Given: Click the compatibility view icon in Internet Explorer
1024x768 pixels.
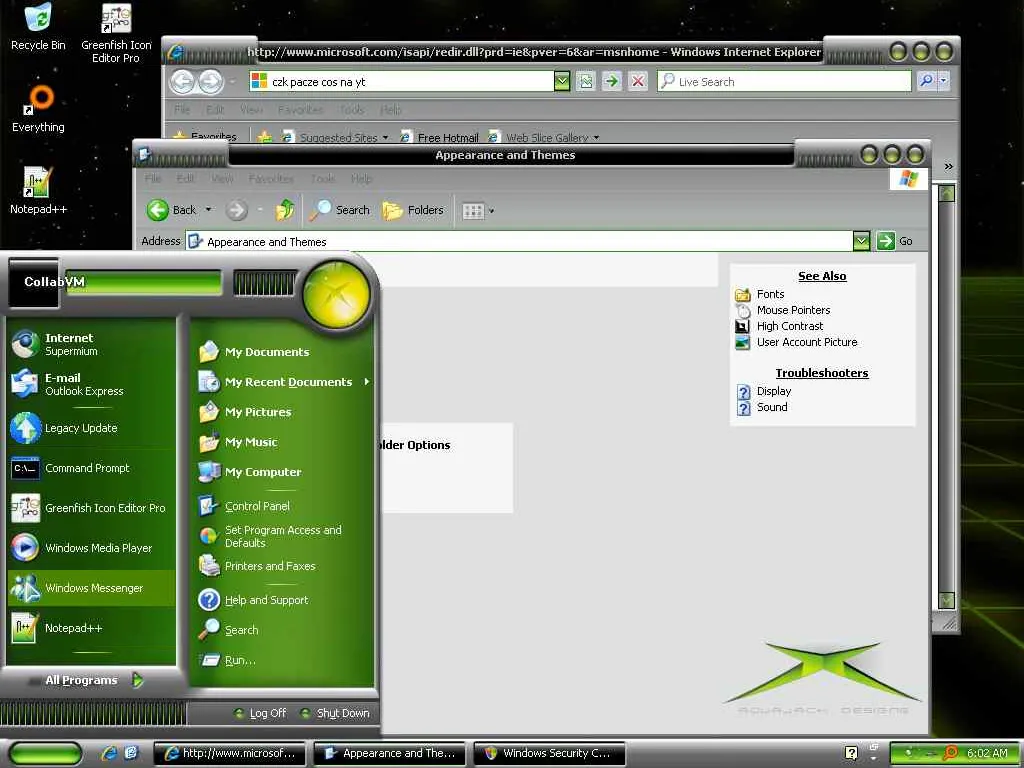Looking at the screenshot, I should click(586, 82).
